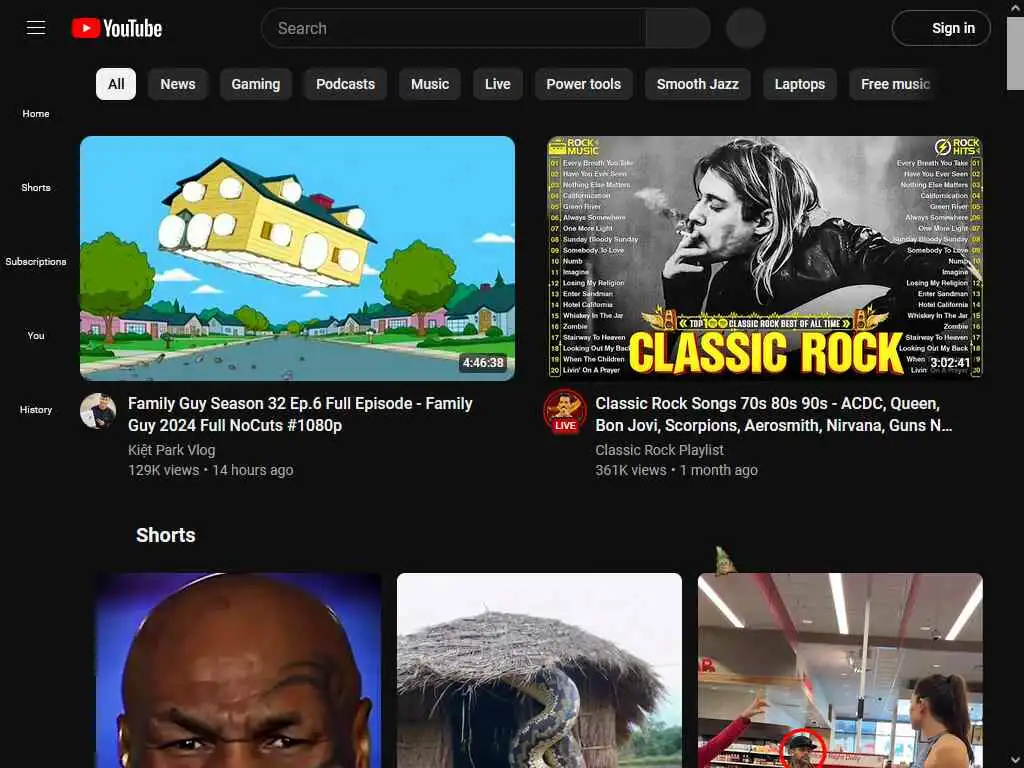Image resolution: width=1024 pixels, height=768 pixels.
Task: Select the News filter chip
Action: (x=178, y=84)
